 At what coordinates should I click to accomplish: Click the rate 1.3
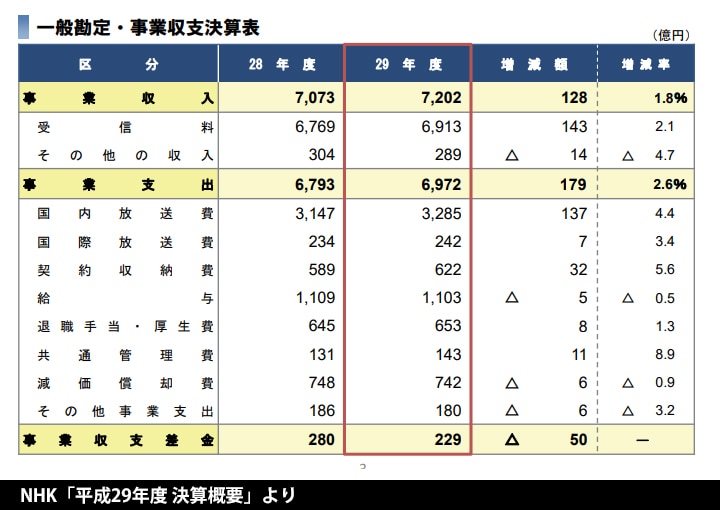pos(664,326)
